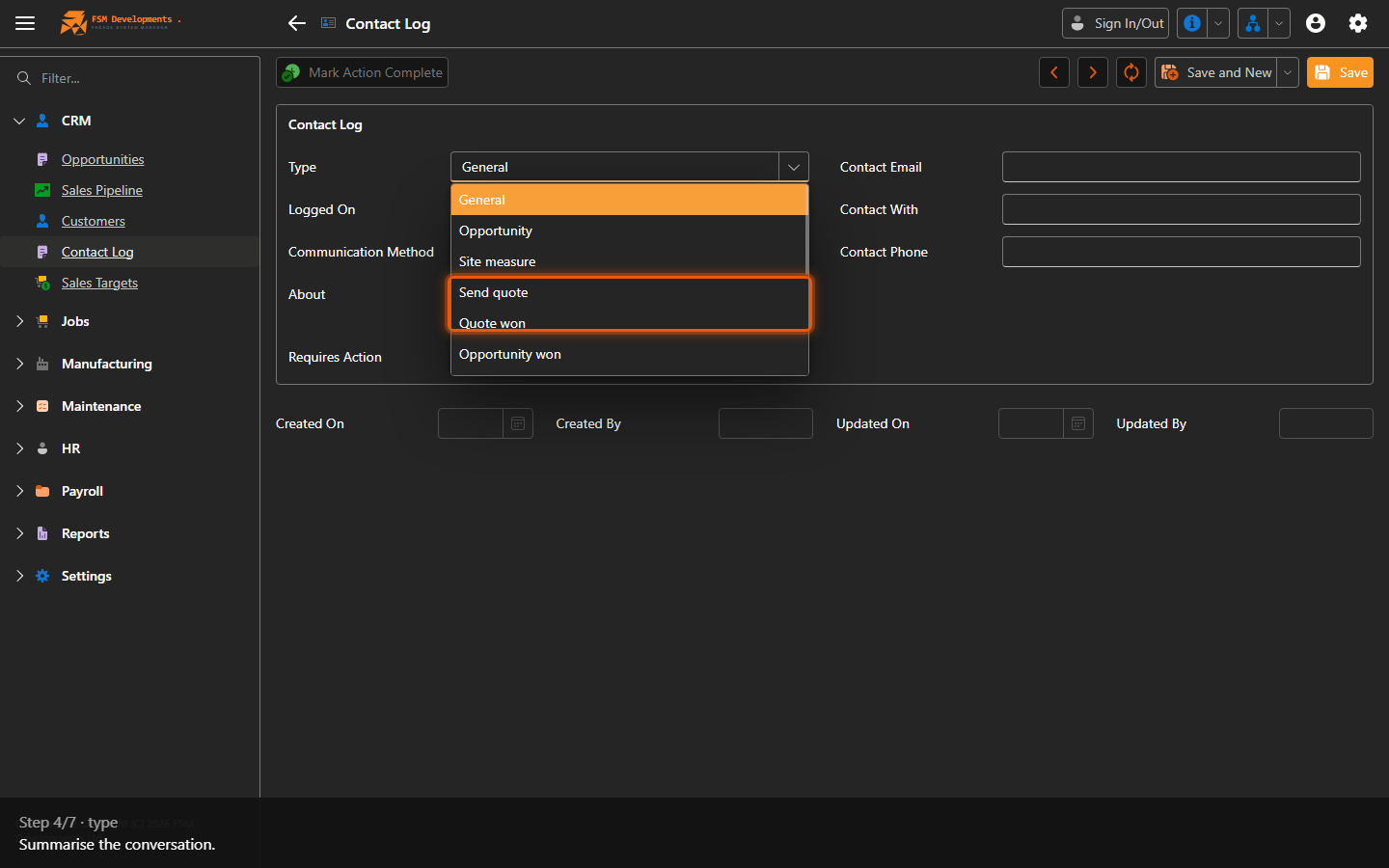This screenshot has width=1389, height=868.
Task: Click the Save and New button
Action: 1216,72
